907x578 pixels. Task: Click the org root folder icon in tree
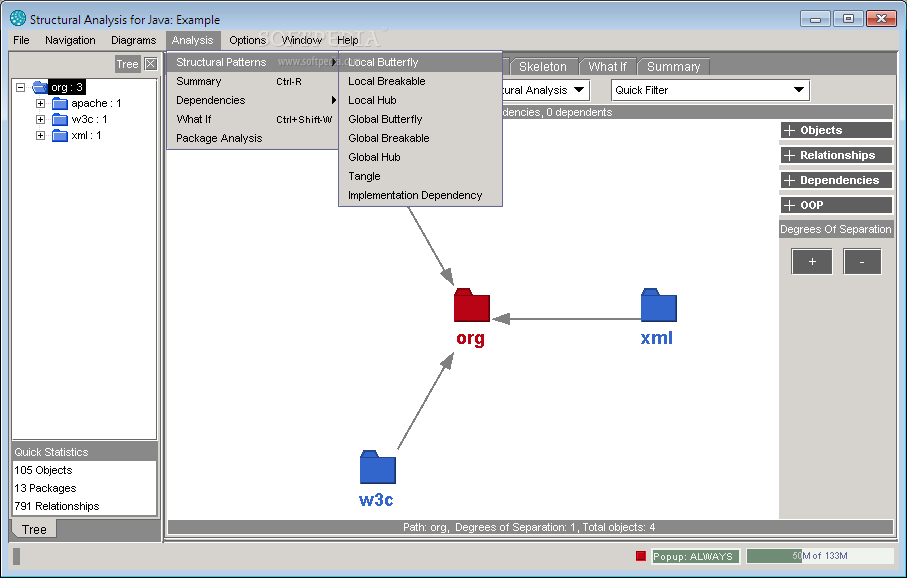pos(40,87)
